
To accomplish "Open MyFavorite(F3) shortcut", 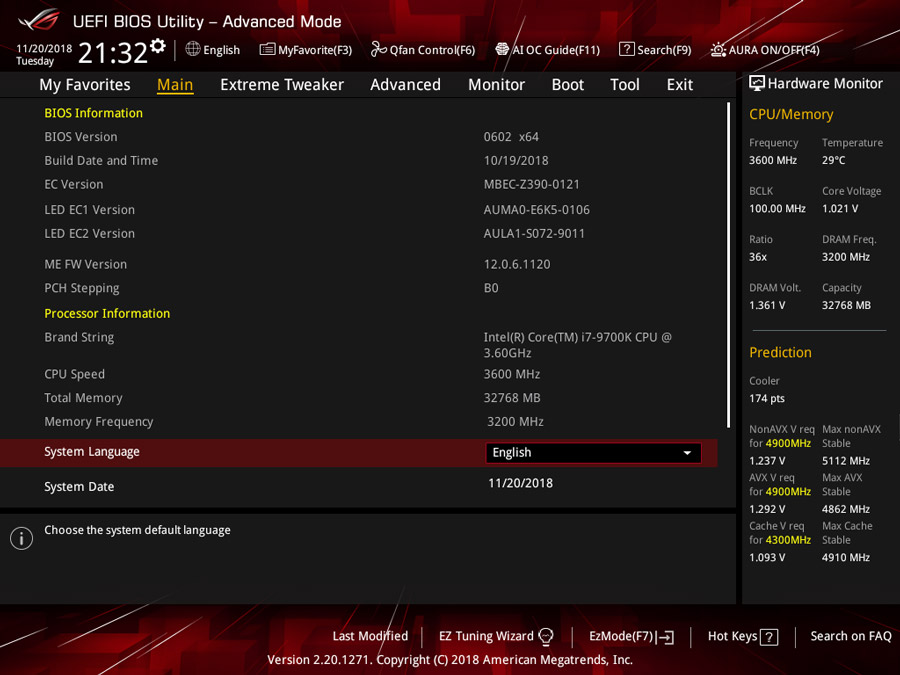I will click(x=306, y=50).
